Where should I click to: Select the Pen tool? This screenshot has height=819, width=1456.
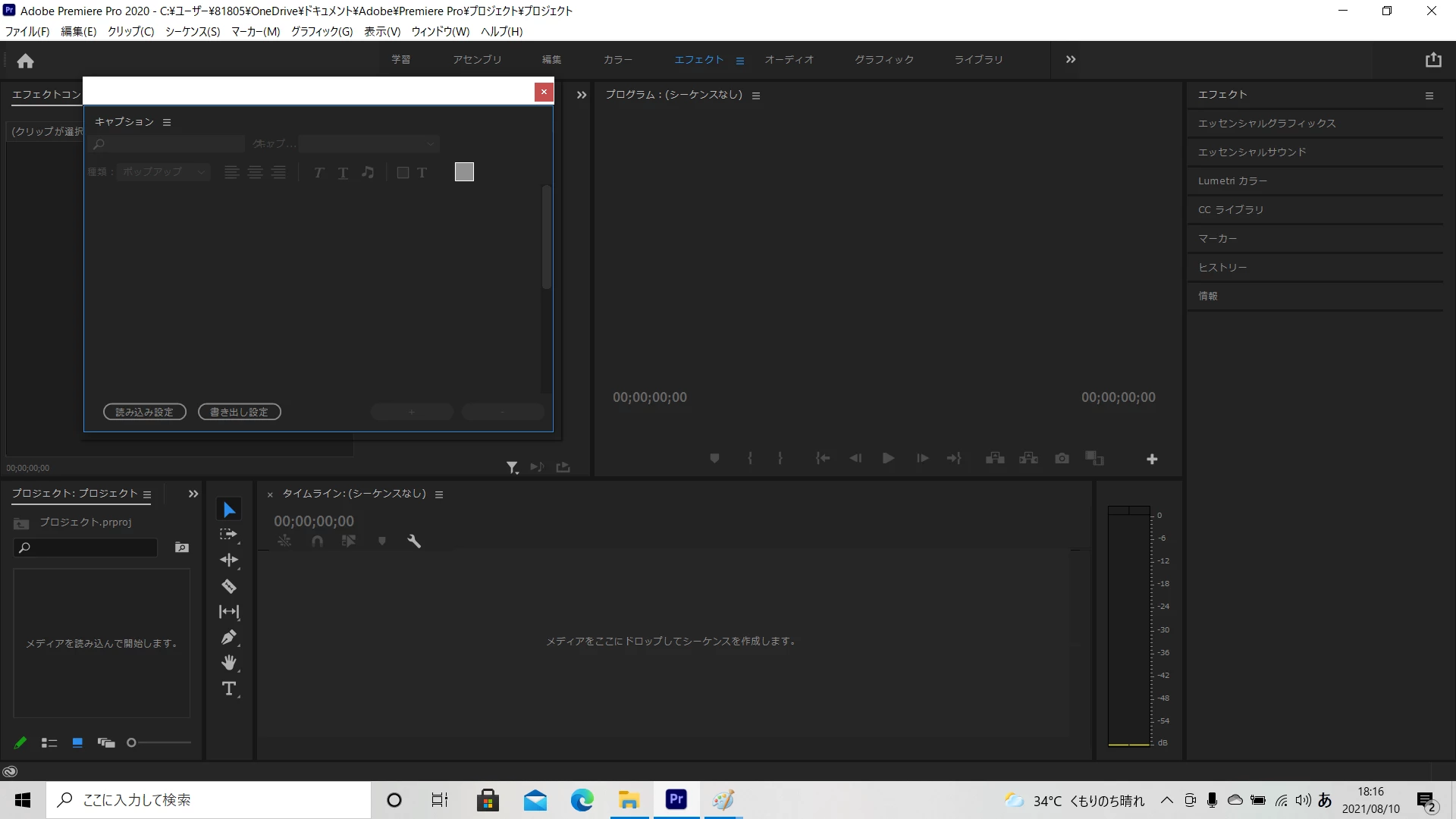click(229, 637)
